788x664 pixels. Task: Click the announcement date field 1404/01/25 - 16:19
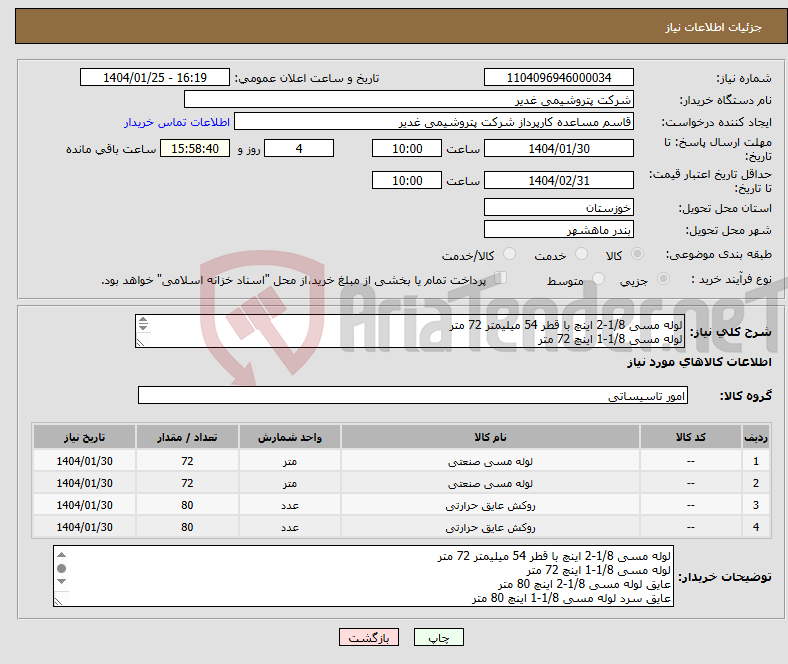tap(155, 77)
